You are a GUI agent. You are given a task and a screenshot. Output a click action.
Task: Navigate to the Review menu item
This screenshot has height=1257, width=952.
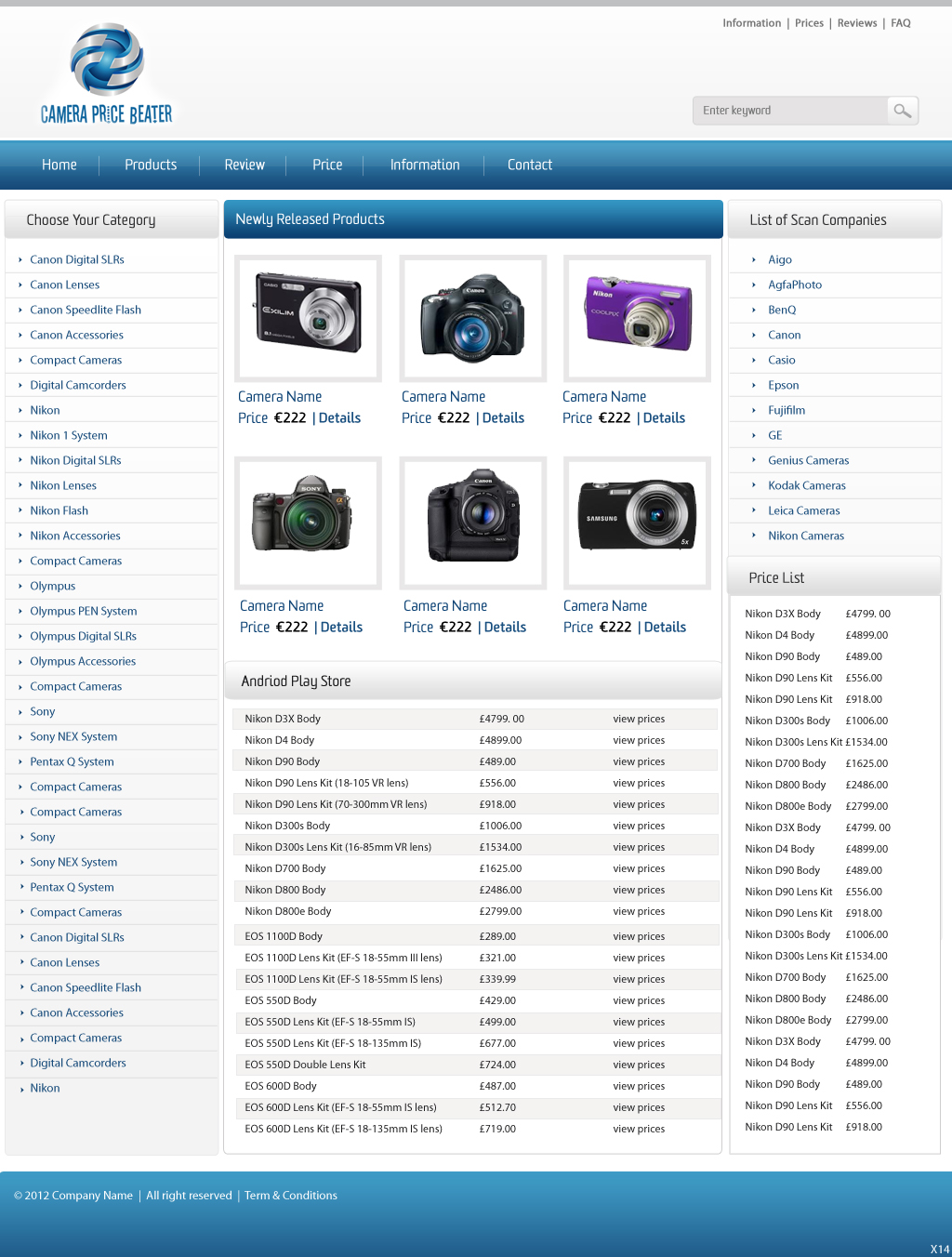click(244, 165)
